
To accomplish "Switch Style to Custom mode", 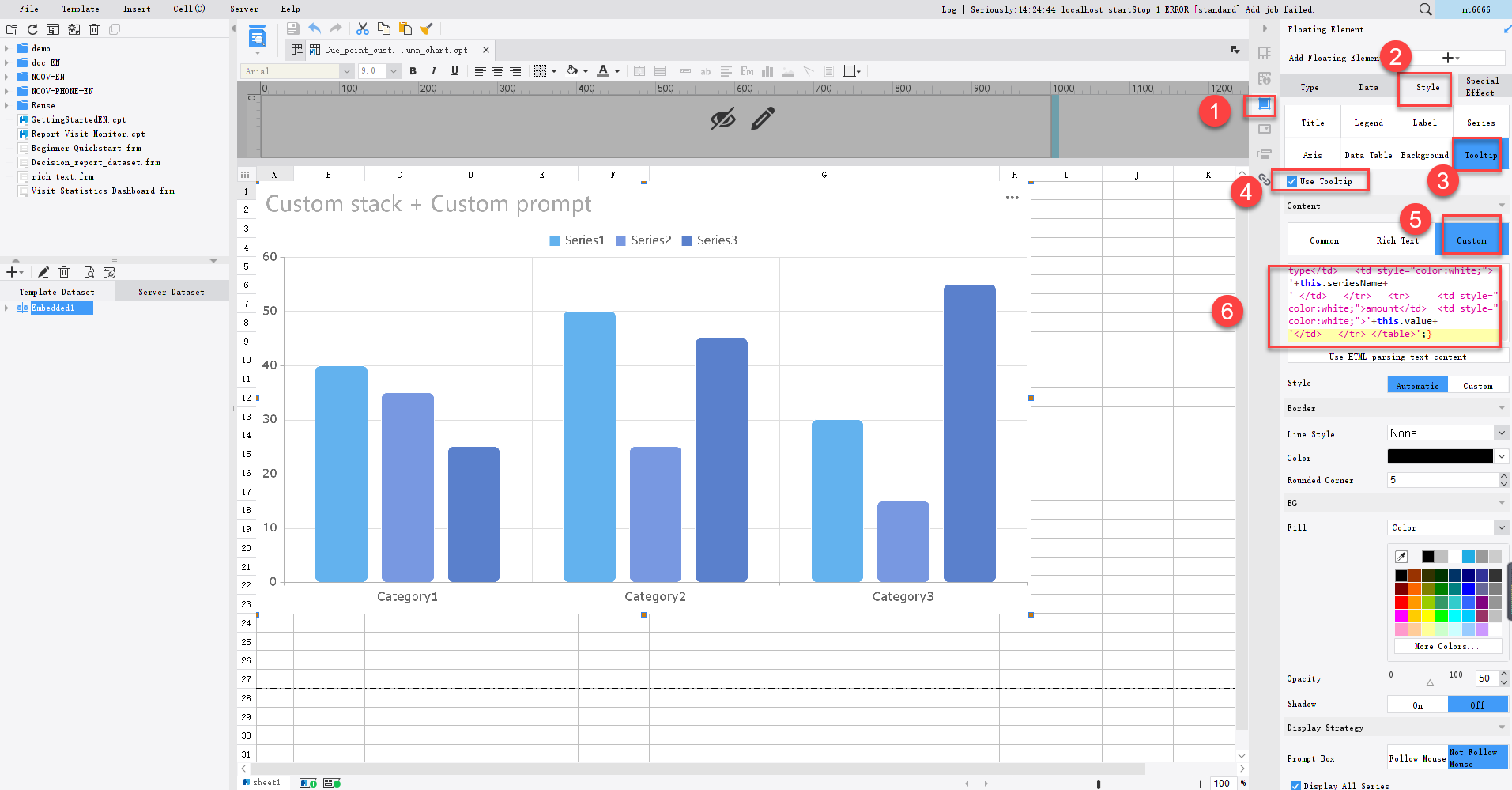I will point(1478,386).
